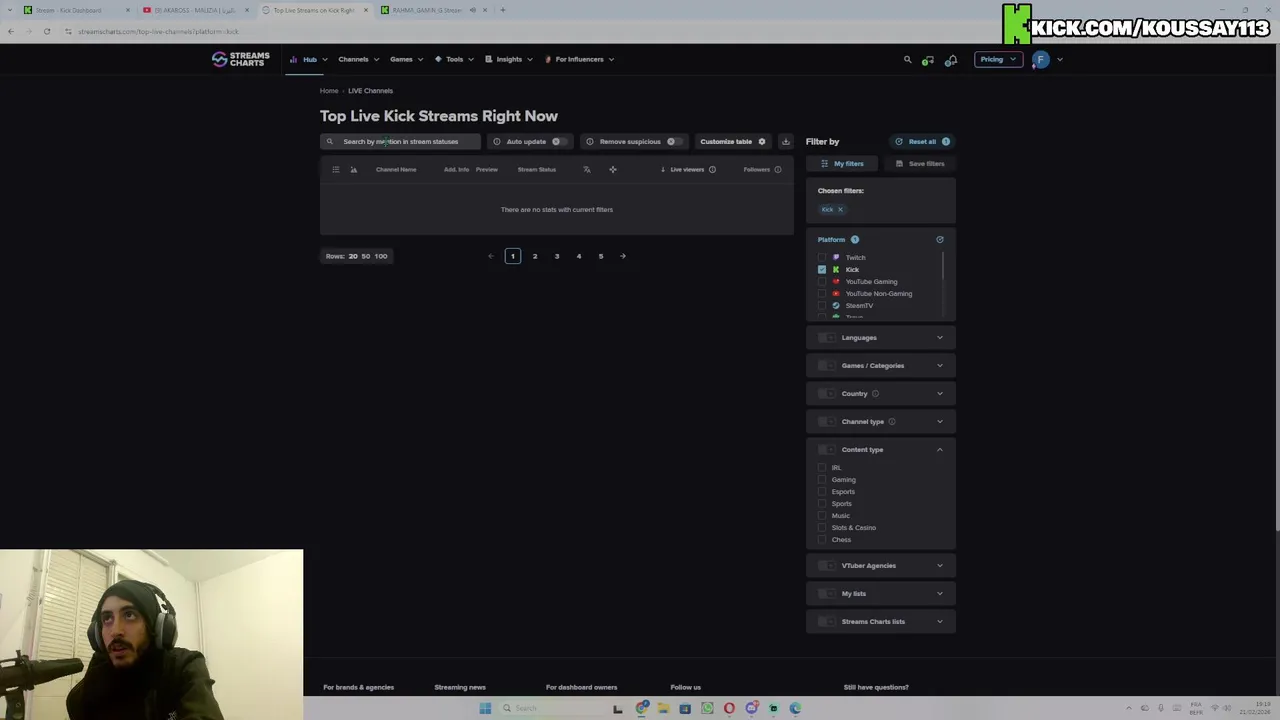Click the Streams Charts logo
This screenshot has width=1280, height=720.
(x=240, y=59)
